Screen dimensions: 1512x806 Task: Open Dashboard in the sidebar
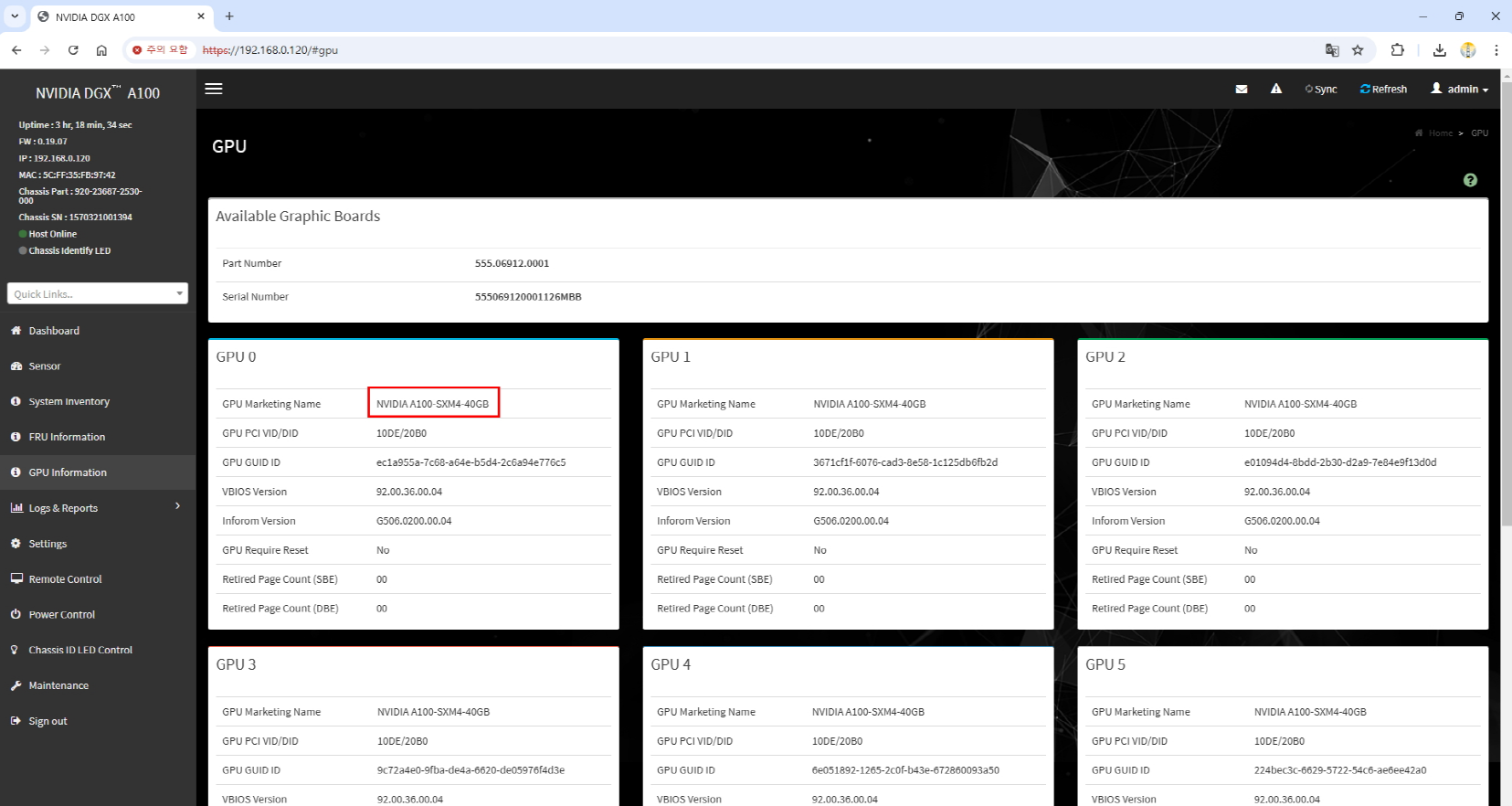(98, 331)
